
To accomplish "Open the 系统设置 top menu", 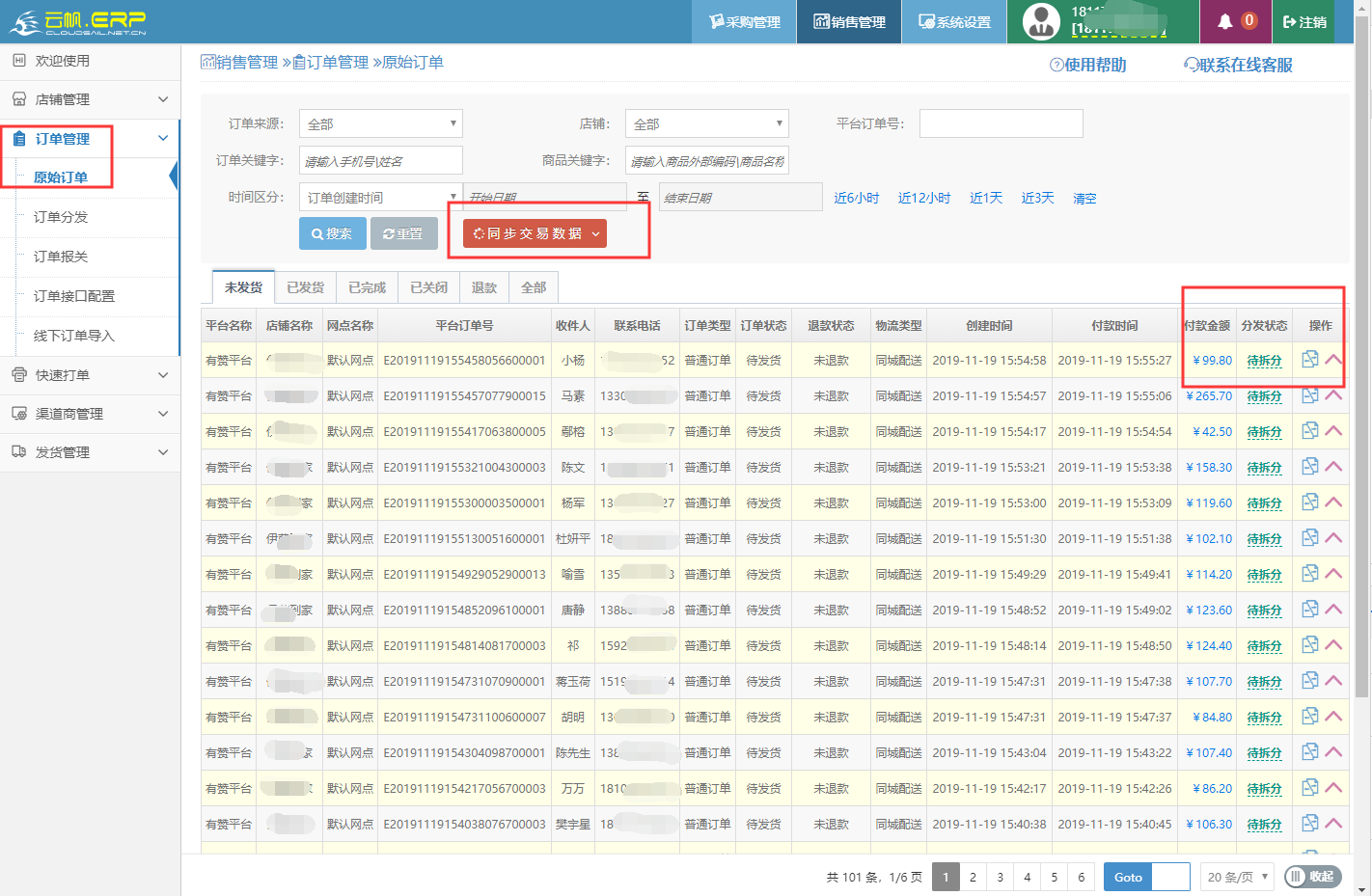I will tap(954, 21).
